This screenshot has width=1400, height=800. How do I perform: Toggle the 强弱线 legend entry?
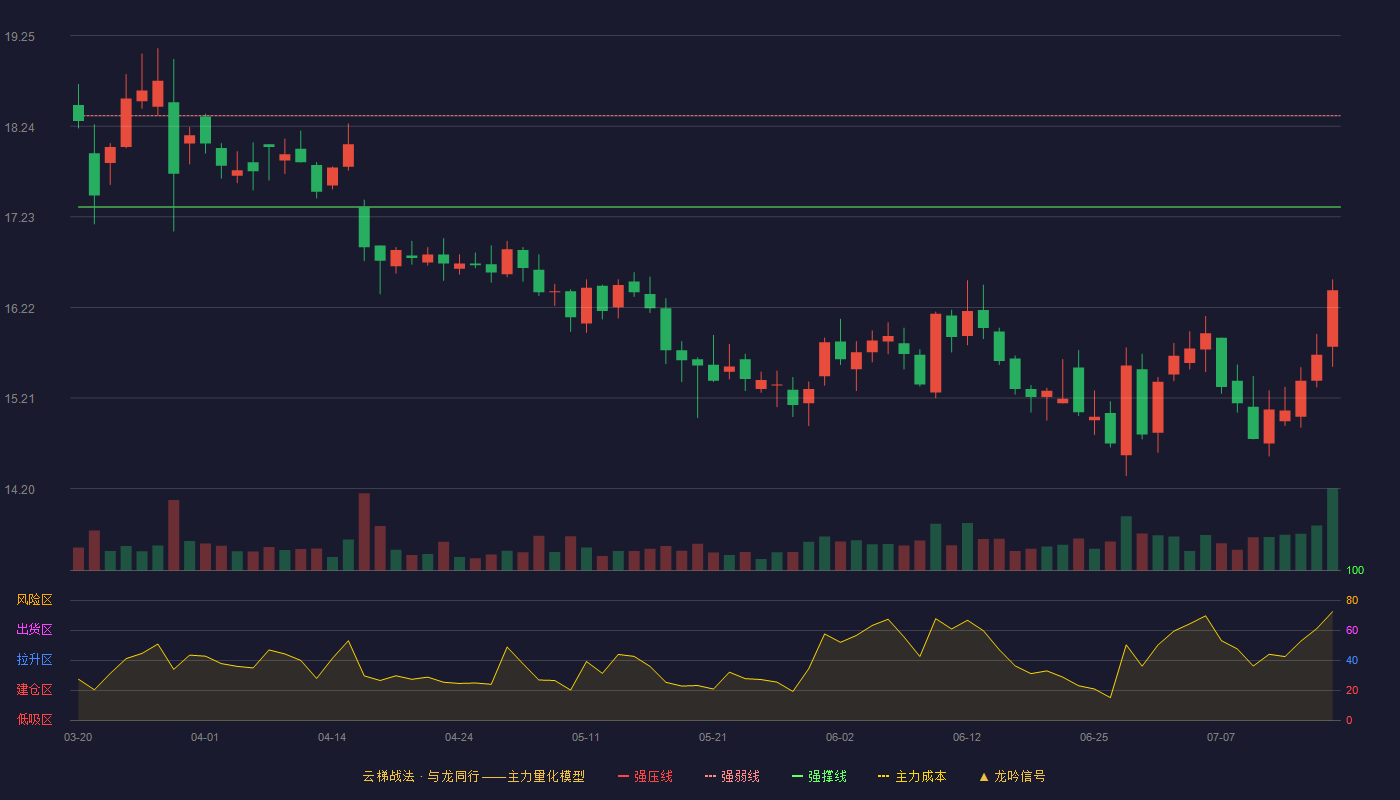pyautogui.click(x=732, y=776)
